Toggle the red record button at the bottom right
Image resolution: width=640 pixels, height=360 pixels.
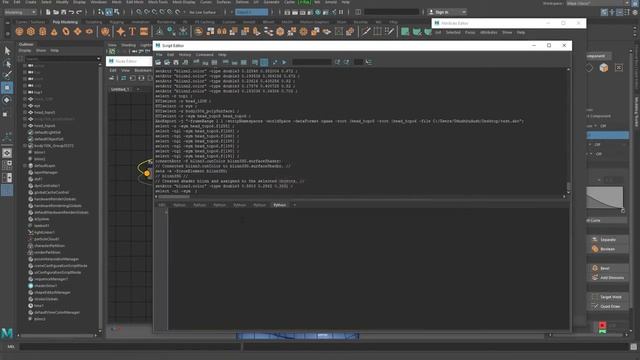click(x=602, y=325)
